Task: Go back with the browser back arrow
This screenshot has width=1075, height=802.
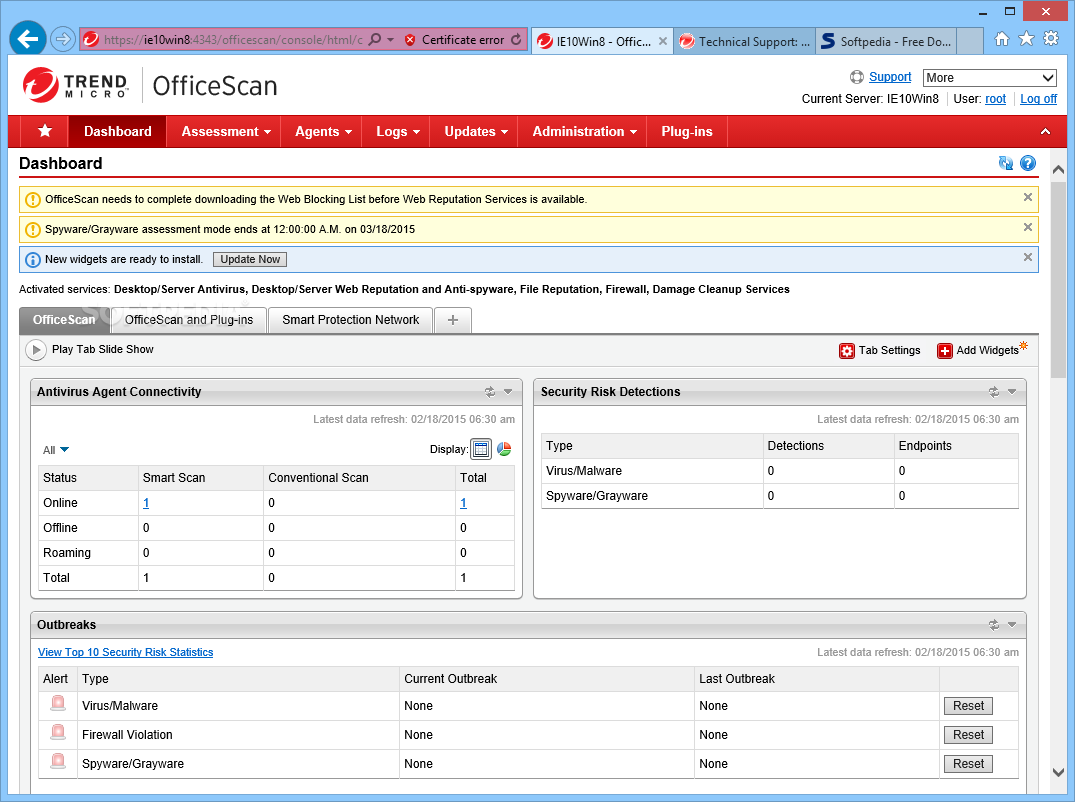Action: (28, 39)
